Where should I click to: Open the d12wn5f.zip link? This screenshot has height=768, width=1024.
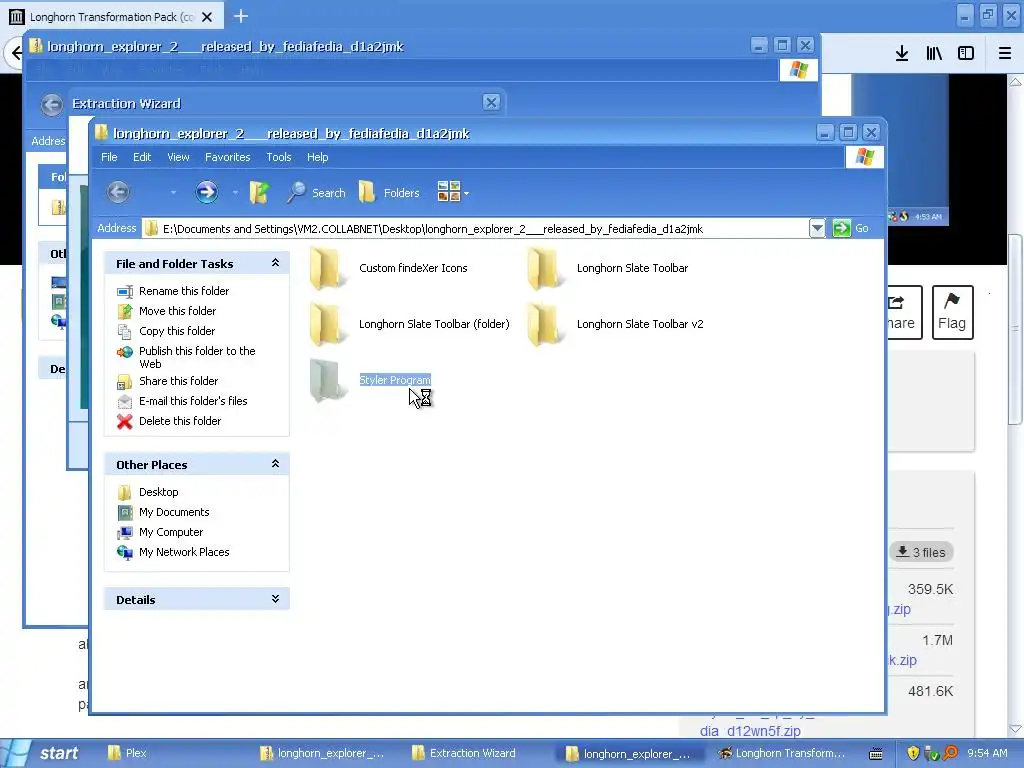point(750,731)
